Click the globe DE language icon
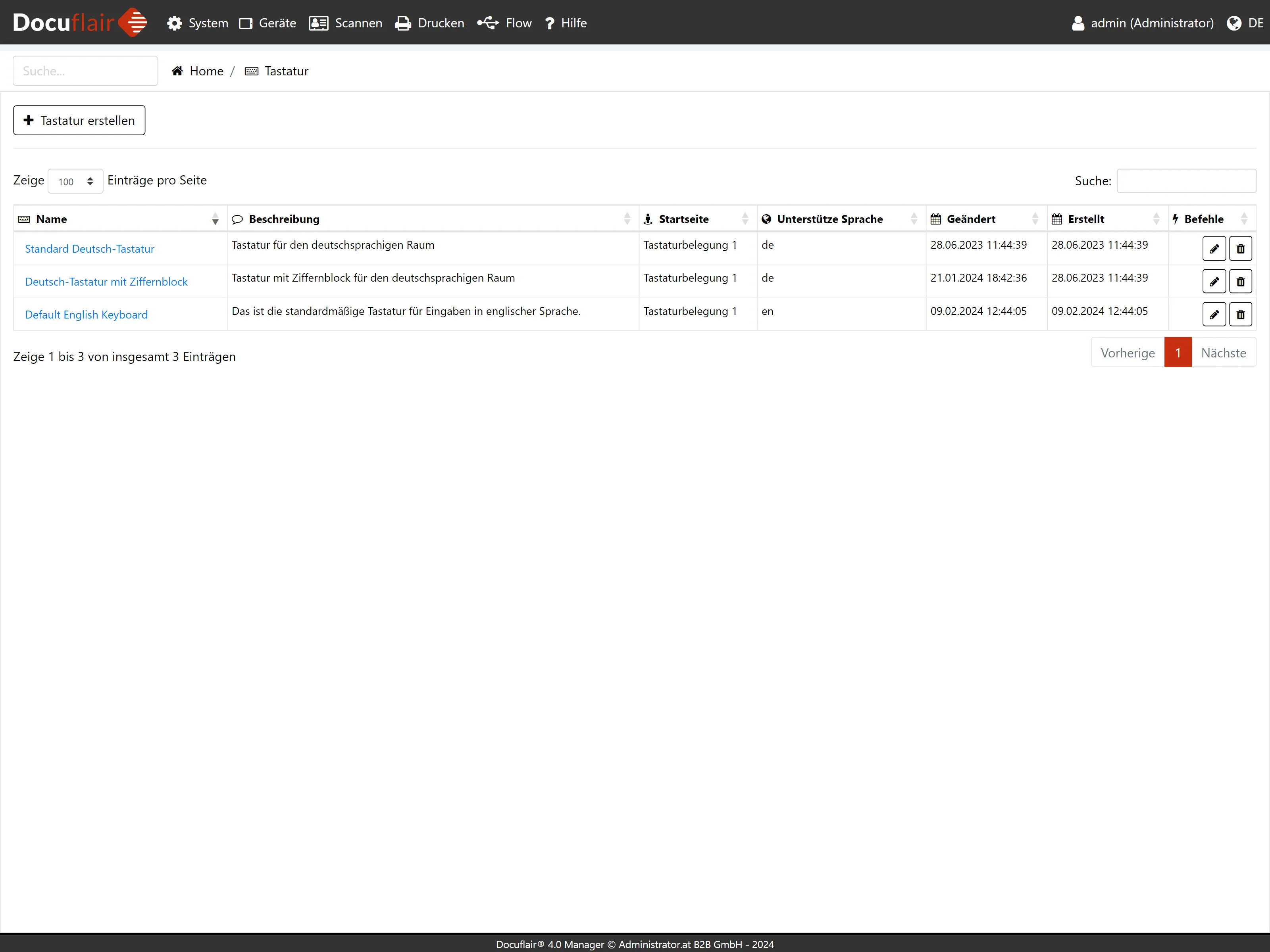 tap(1234, 23)
